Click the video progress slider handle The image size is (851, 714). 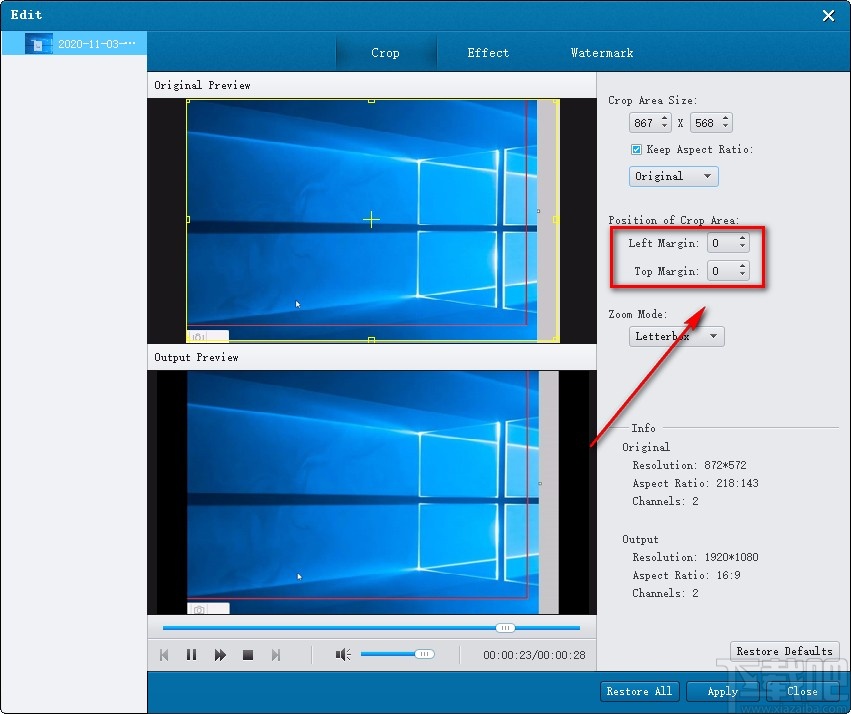pos(505,628)
